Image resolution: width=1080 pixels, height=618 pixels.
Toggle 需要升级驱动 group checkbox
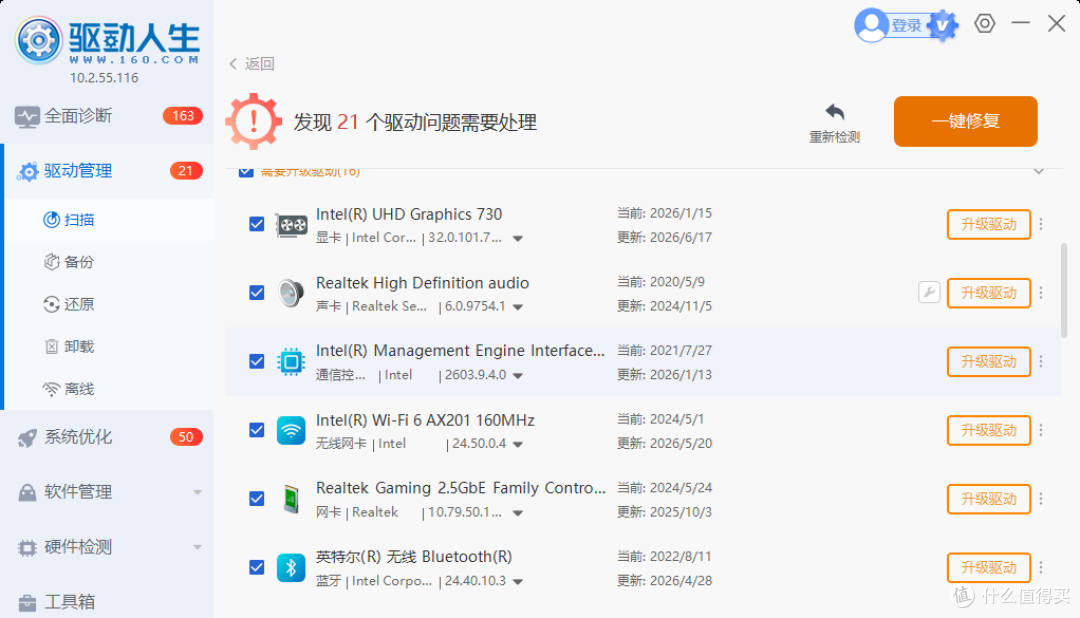coord(246,172)
